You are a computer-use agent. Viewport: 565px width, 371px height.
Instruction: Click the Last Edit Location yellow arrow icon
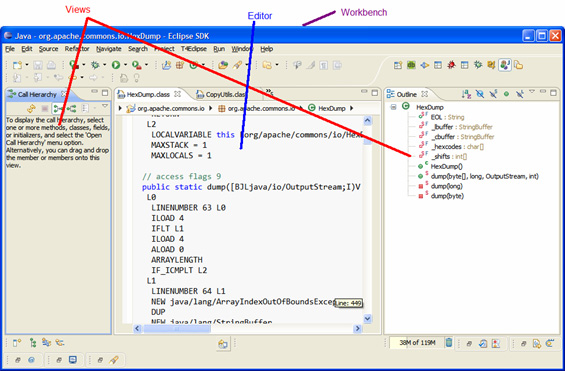click(x=73, y=77)
